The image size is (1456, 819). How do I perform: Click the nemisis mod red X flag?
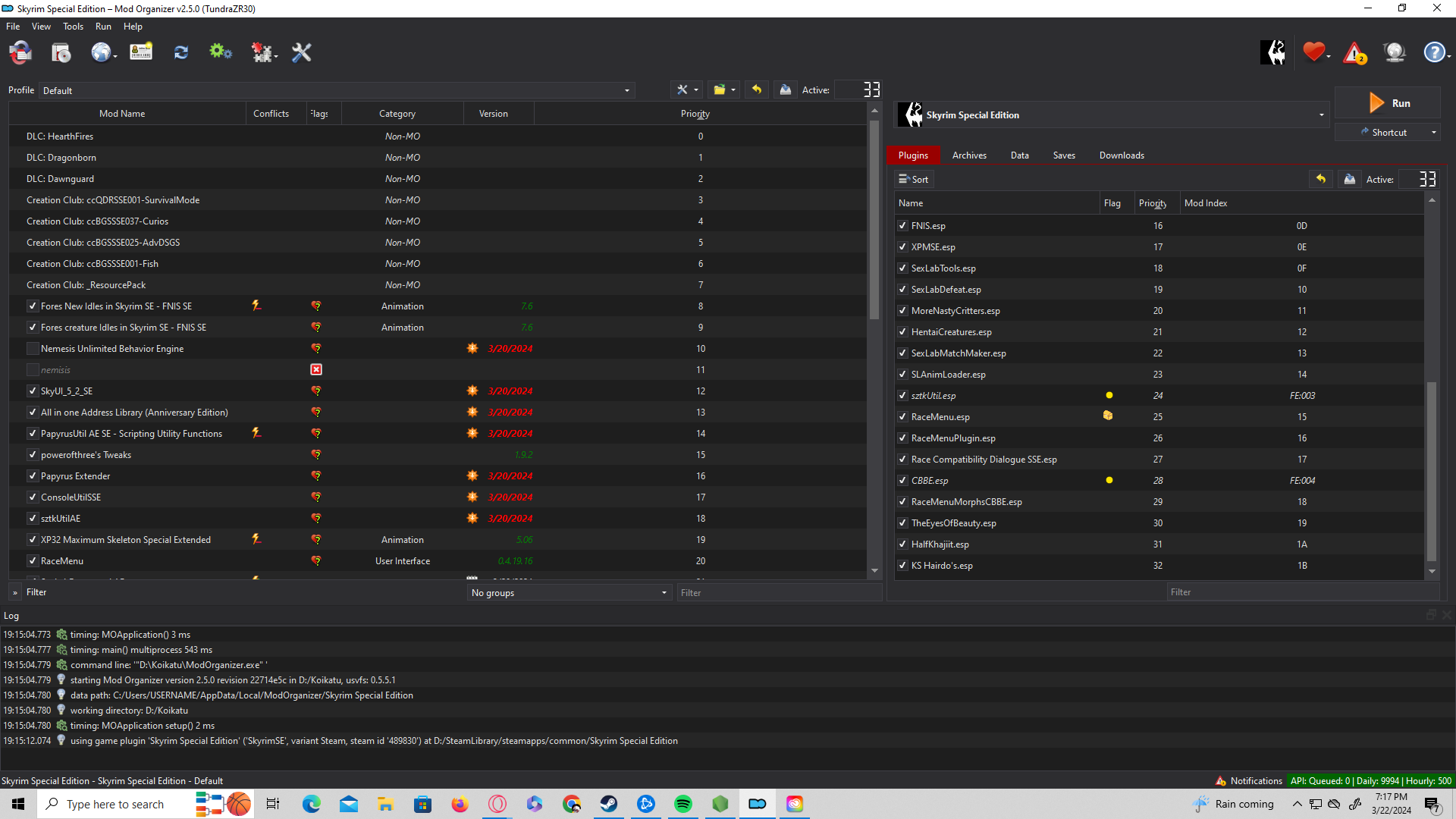coord(316,369)
